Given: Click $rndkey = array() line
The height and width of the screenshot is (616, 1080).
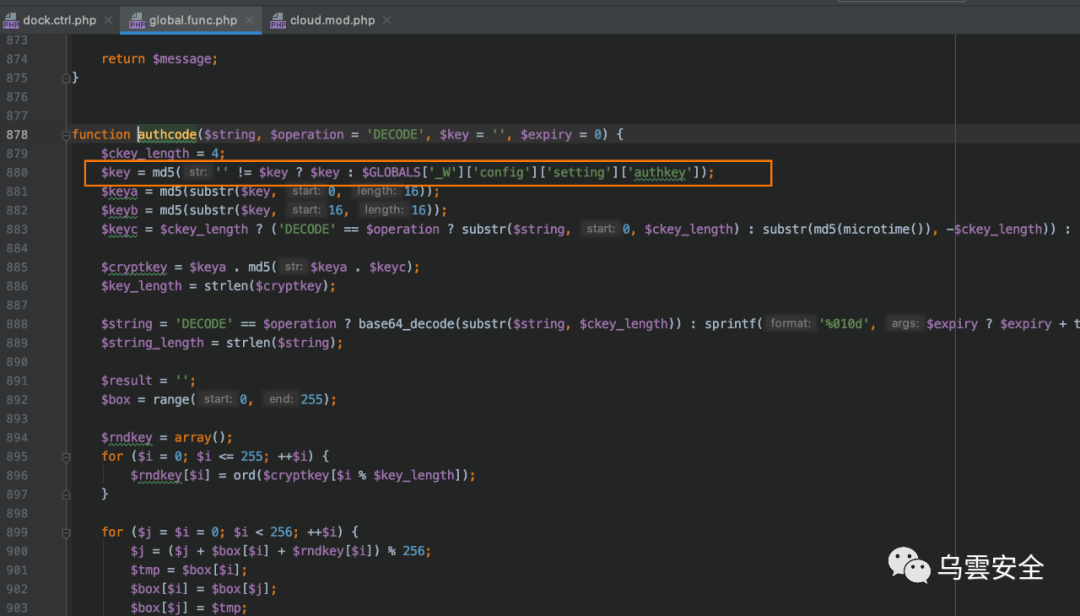Looking at the screenshot, I should click(x=167, y=438).
